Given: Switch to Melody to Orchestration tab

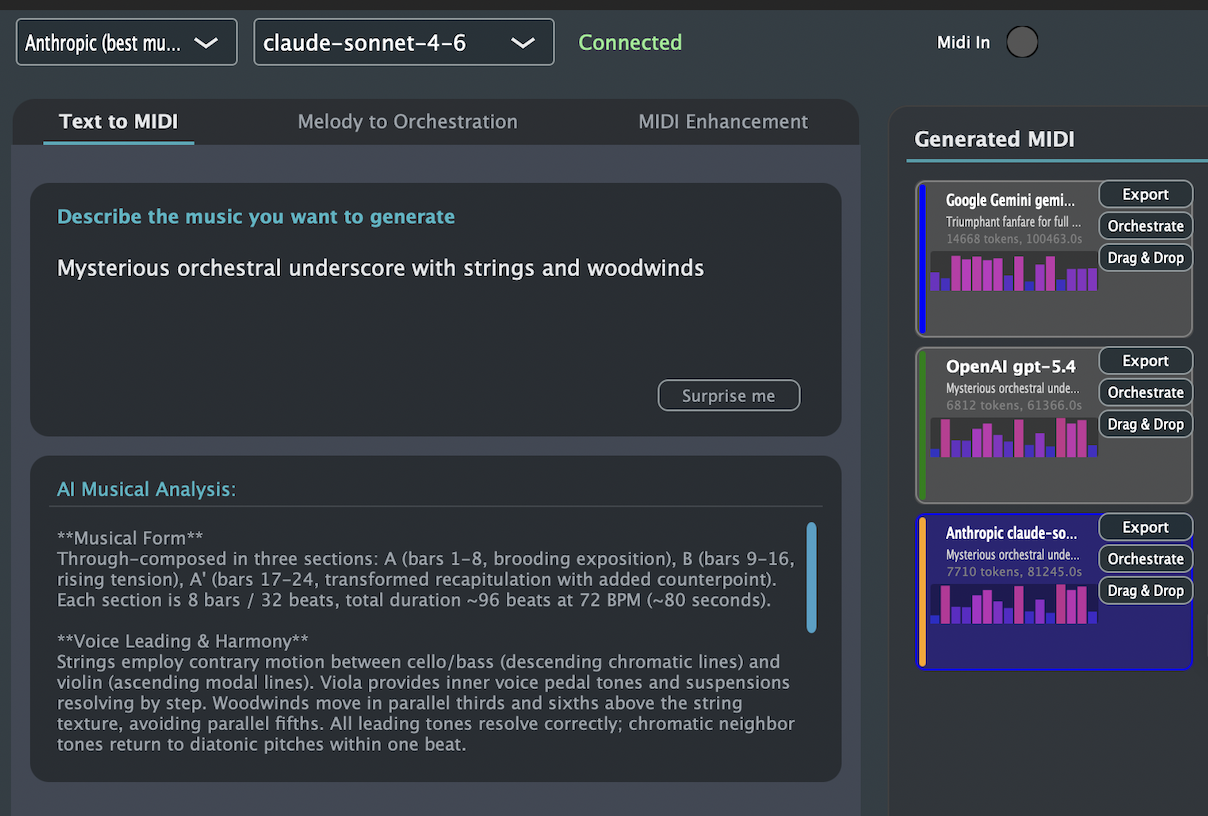Looking at the screenshot, I should [x=408, y=122].
